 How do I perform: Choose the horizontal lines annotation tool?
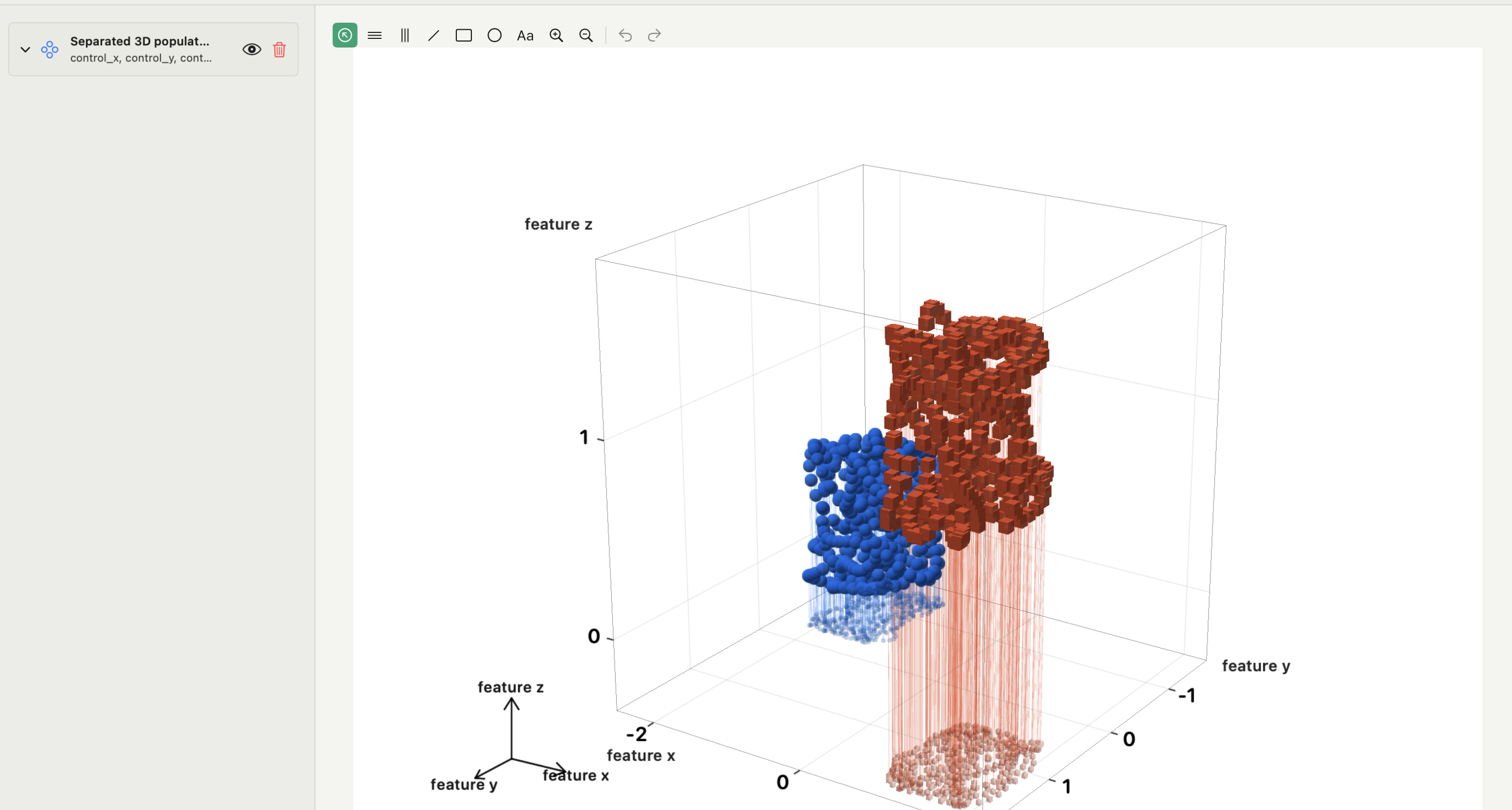tap(374, 36)
